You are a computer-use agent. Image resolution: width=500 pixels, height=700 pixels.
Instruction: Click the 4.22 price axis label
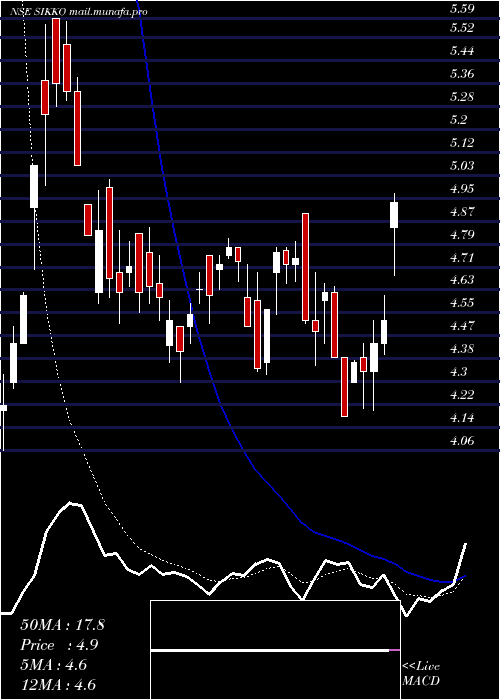pyautogui.click(x=462, y=395)
